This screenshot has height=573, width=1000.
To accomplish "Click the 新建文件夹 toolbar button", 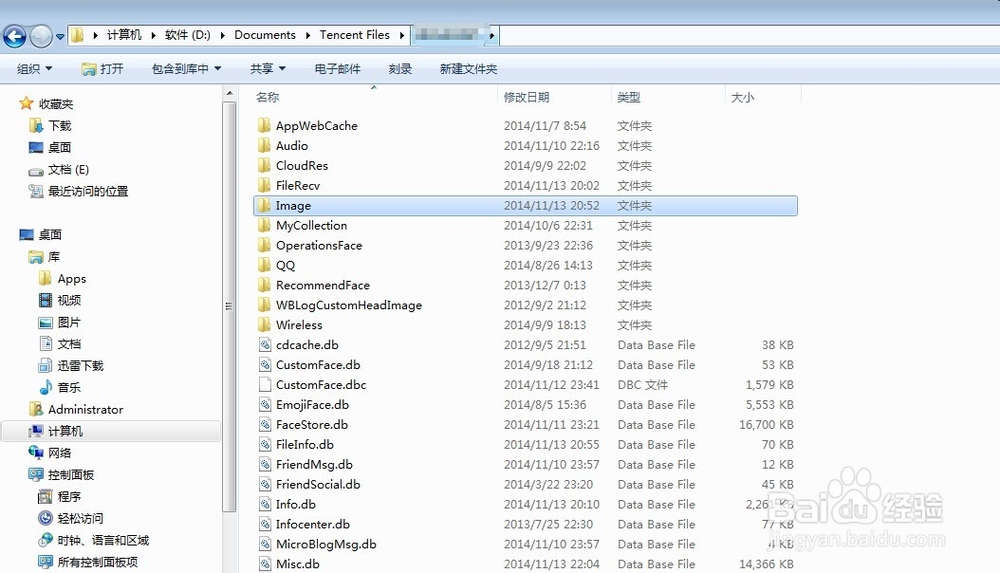I will (468, 69).
